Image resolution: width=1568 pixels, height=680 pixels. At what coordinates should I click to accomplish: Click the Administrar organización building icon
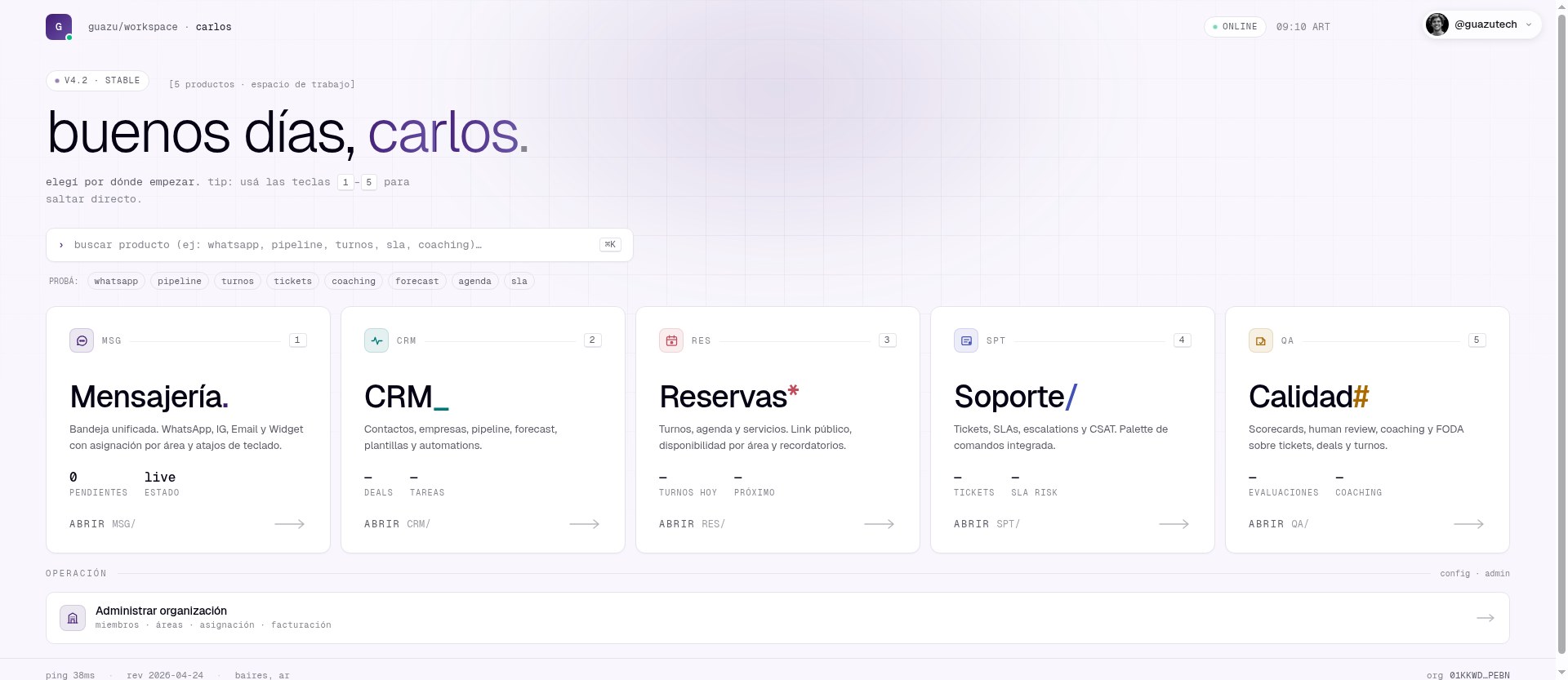[73, 618]
